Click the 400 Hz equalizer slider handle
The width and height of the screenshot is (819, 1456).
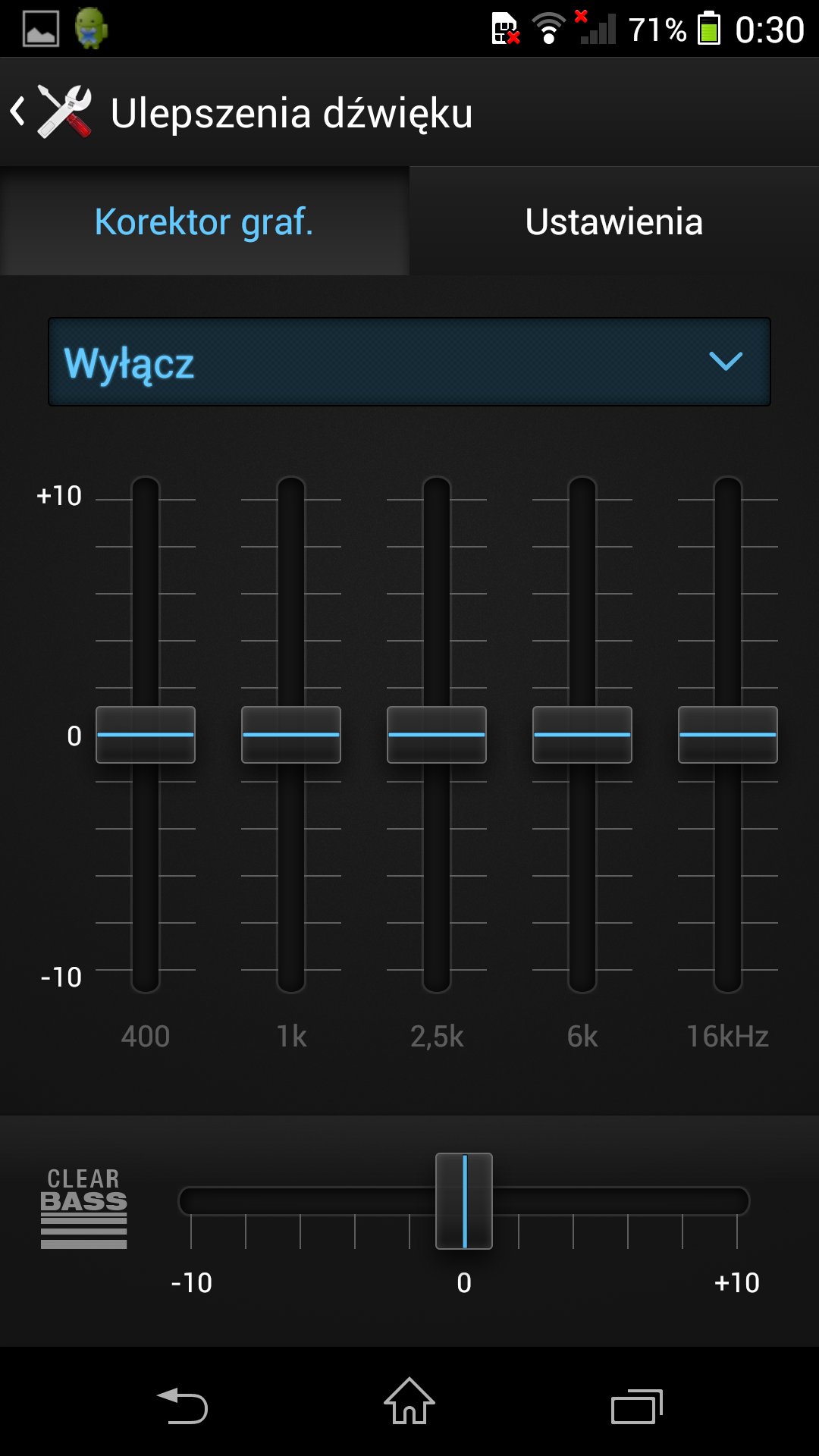146,735
